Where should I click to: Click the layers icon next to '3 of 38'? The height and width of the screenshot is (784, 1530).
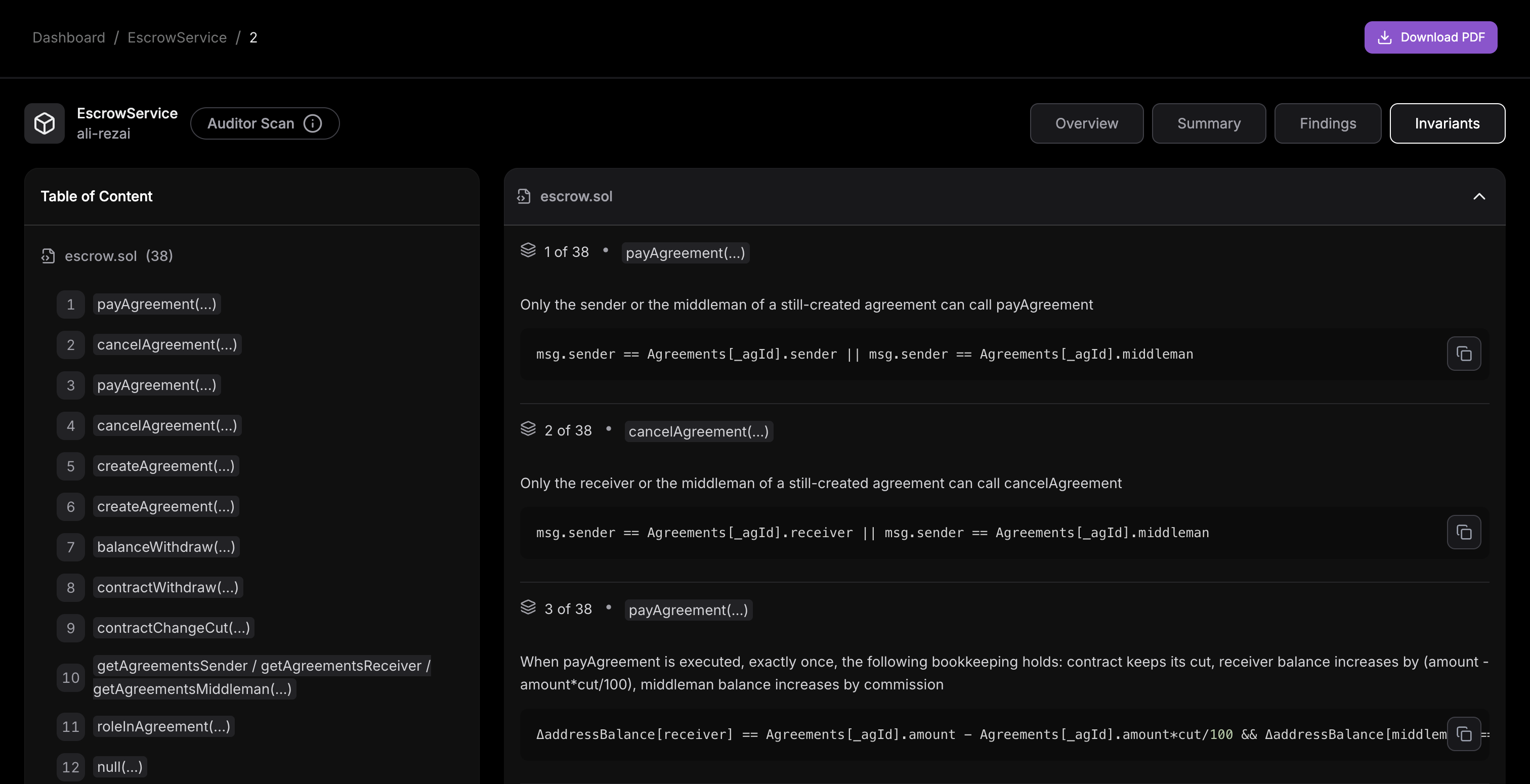point(528,607)
